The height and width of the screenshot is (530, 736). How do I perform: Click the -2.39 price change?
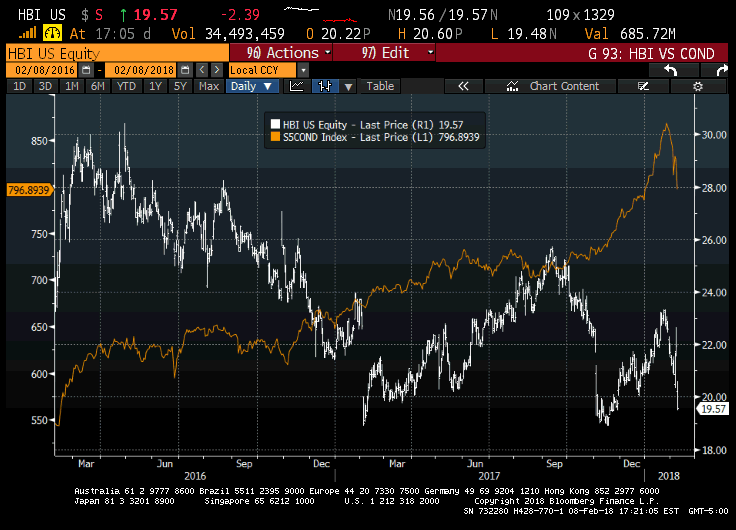[240, 15]
